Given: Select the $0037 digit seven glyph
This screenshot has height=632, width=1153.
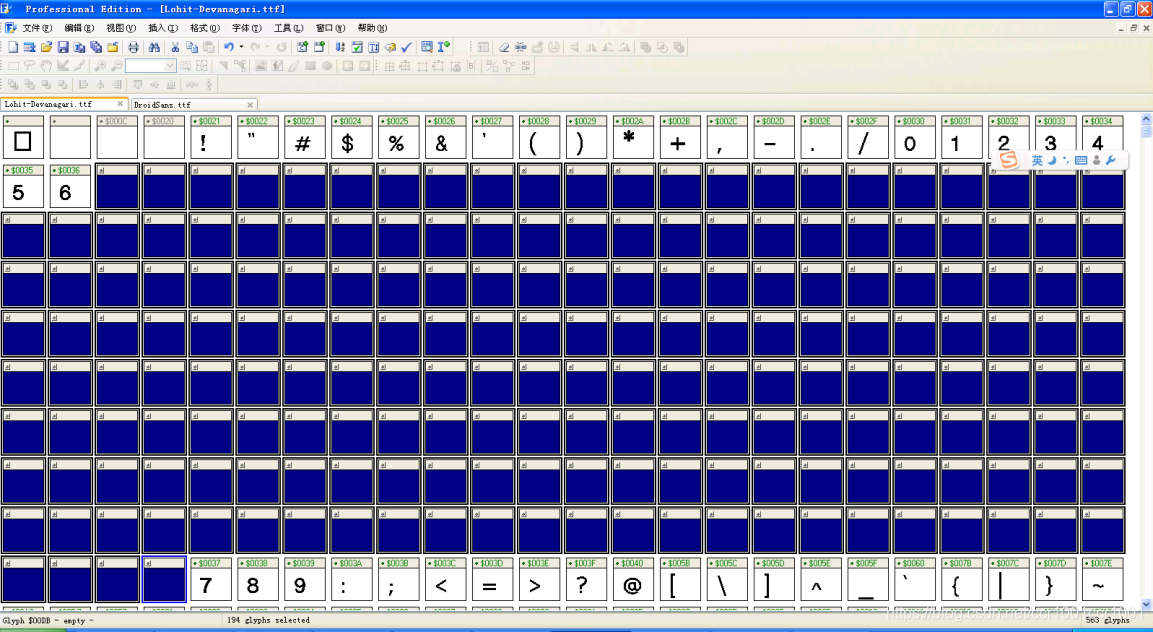Looking at the screenshot, I should point(211,579).
